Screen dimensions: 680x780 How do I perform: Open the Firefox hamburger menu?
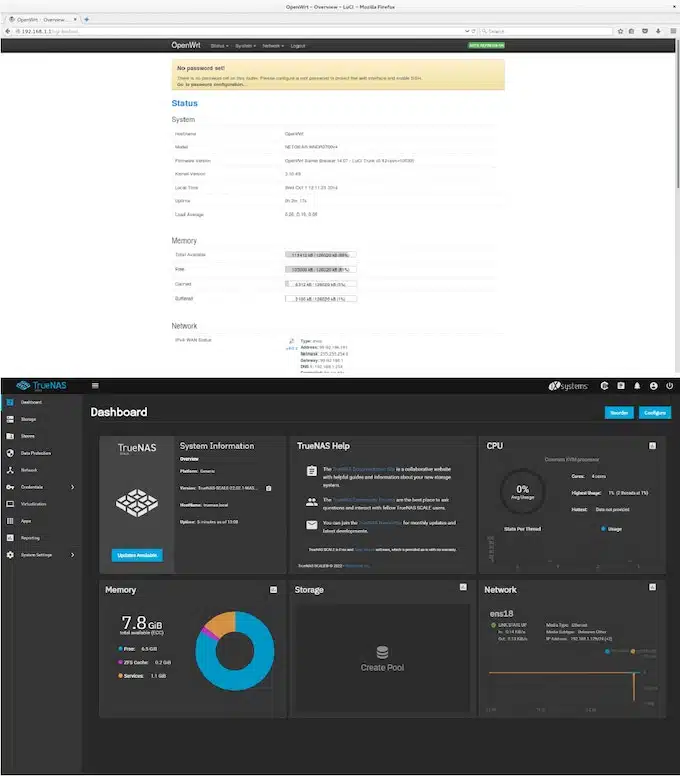(x=673, y=31)
